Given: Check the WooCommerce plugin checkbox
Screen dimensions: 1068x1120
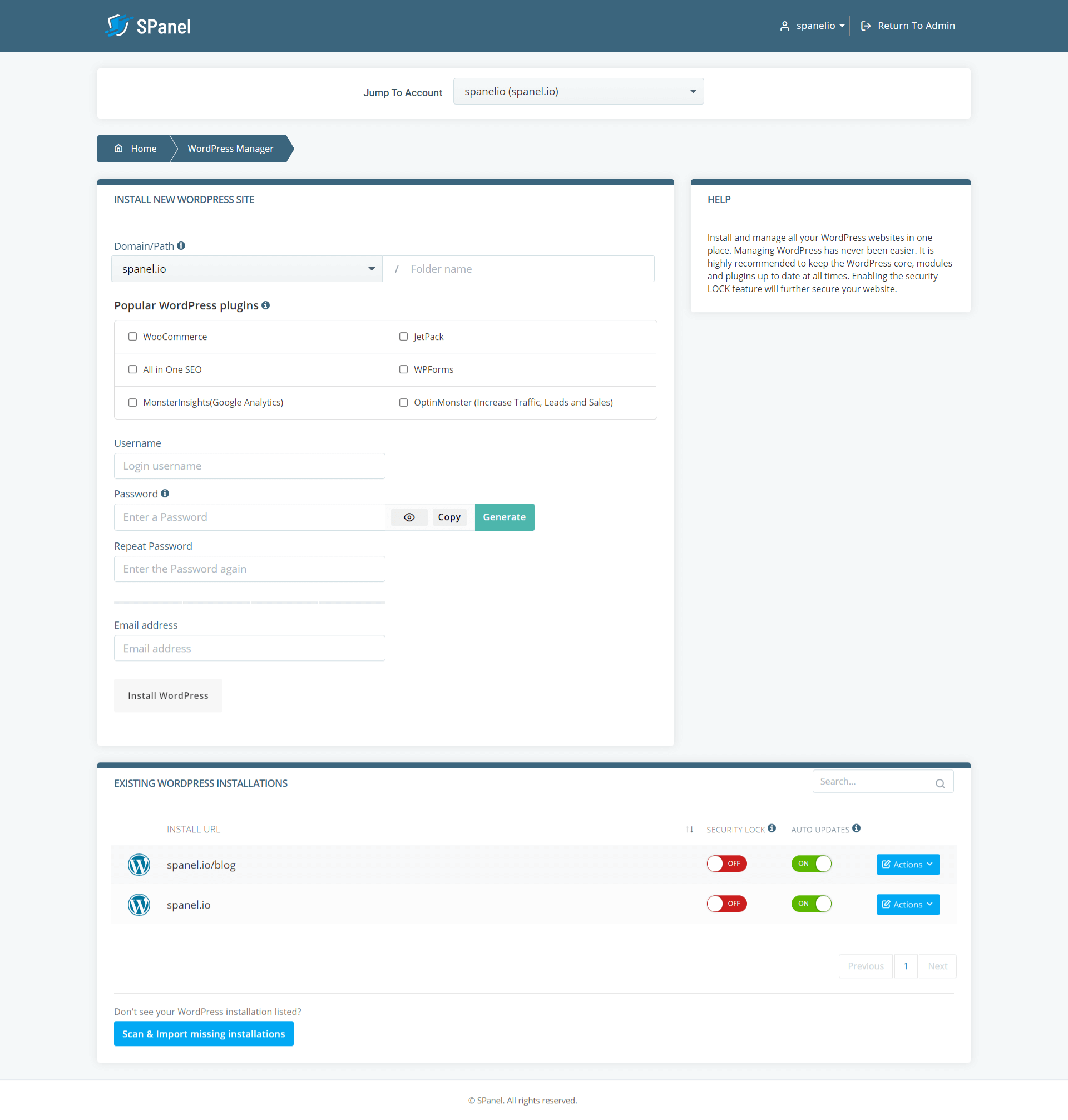Looking at the screenshot, I should (x=132, y=337).
